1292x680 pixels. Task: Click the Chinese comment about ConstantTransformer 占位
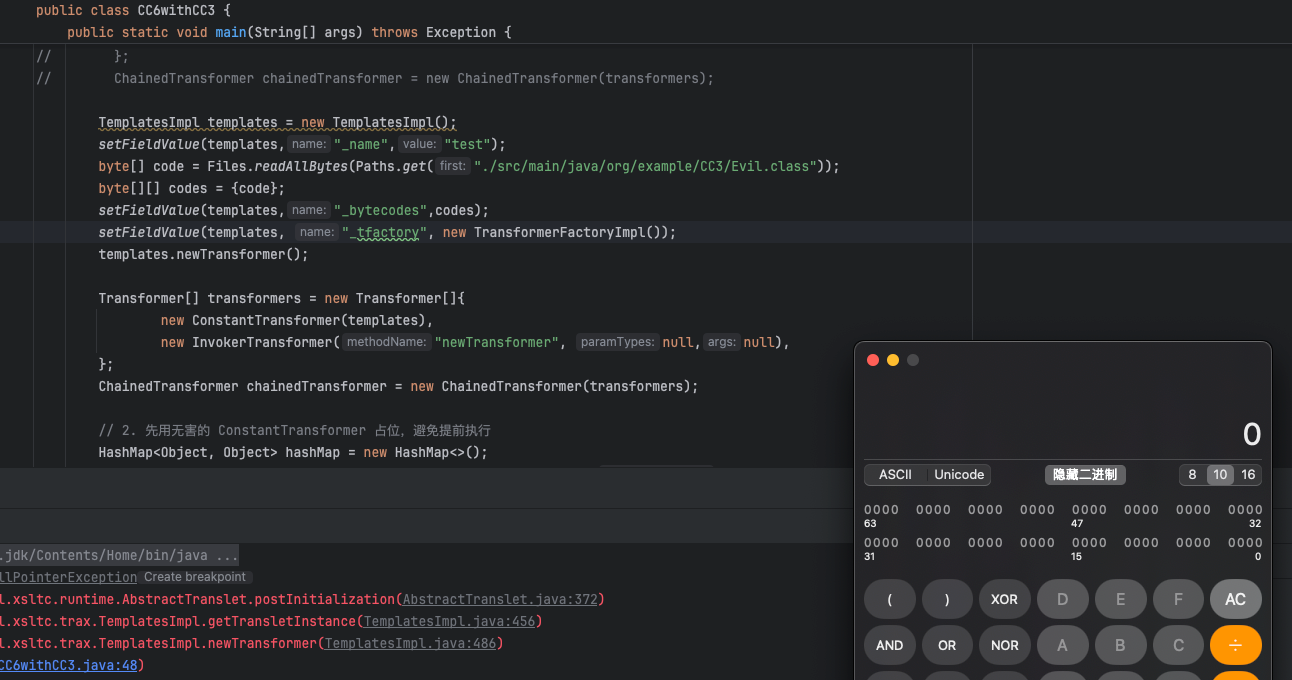[x=294, y=430]
